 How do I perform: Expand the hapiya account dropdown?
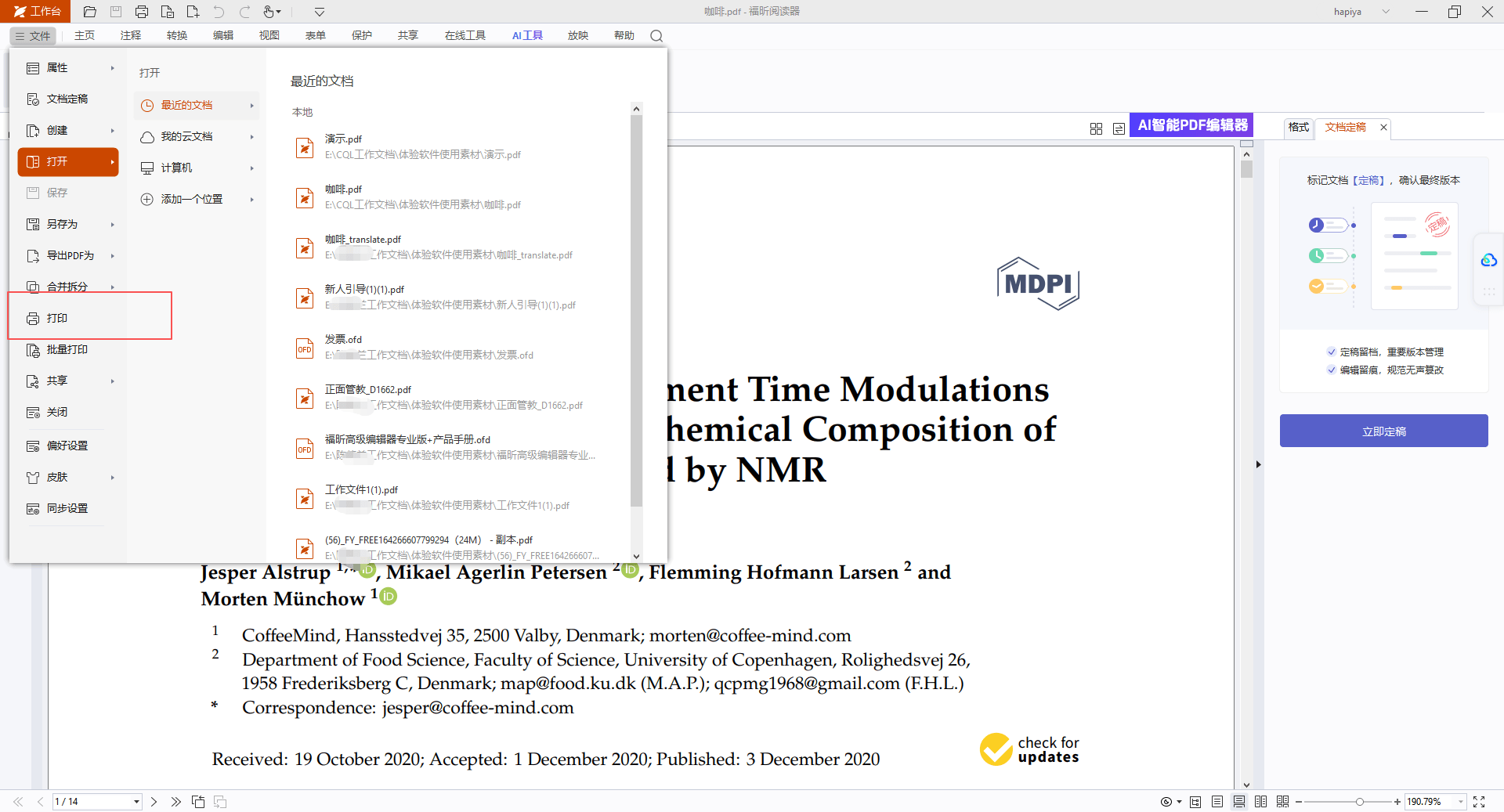(1386, 12)
